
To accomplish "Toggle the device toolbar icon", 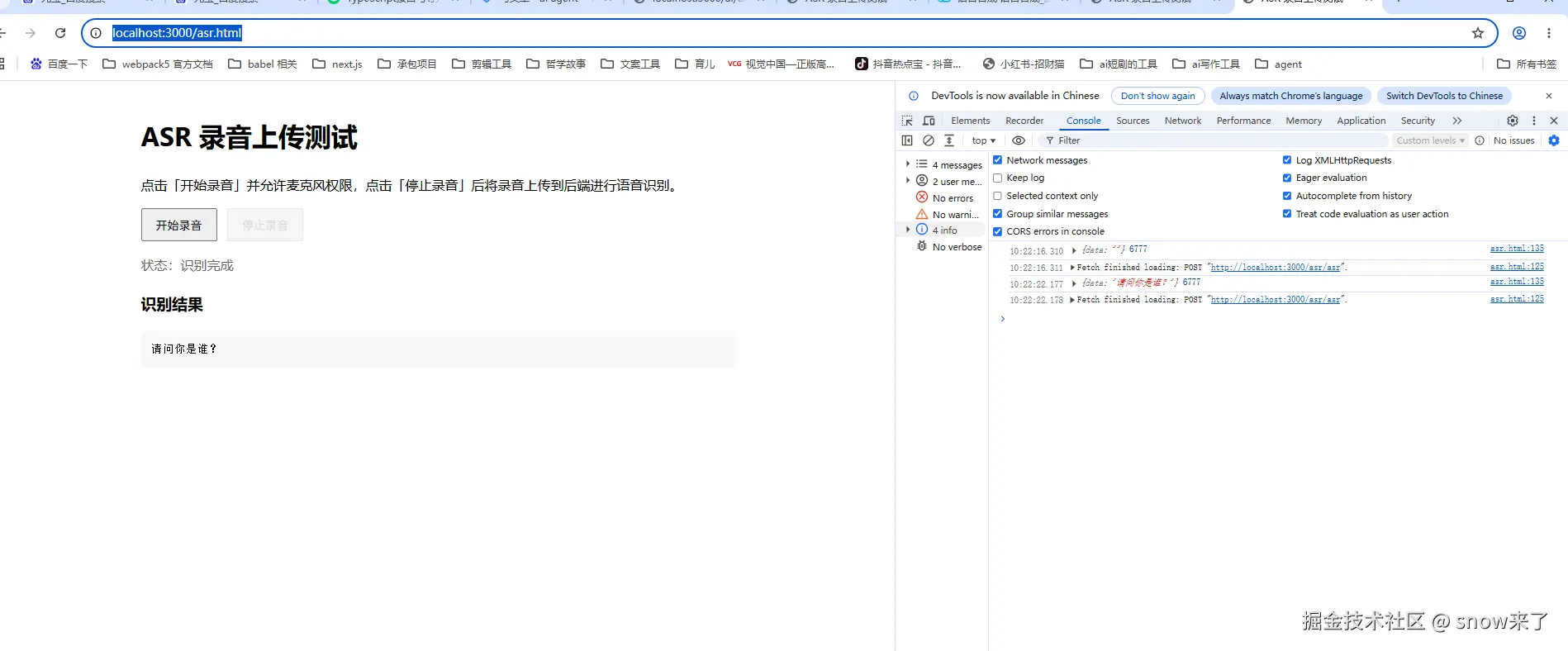I will (929, 121).
